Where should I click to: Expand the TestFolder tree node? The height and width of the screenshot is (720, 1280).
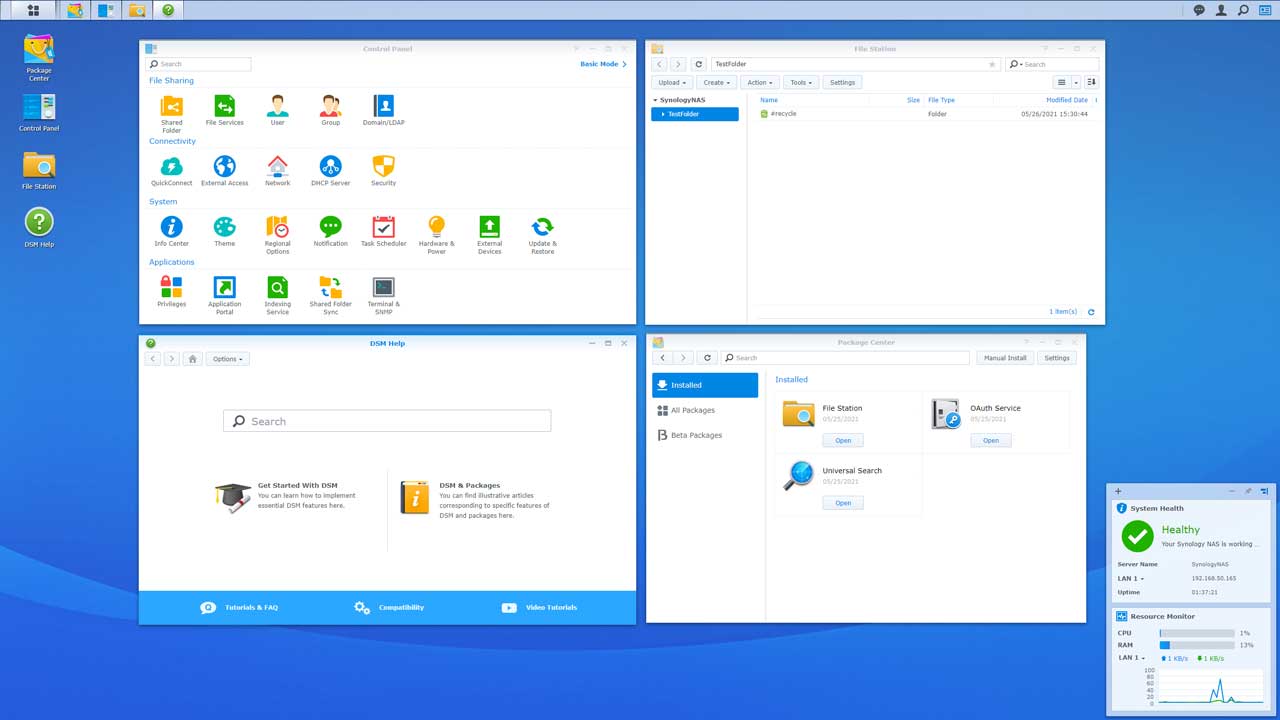(663, 114)
